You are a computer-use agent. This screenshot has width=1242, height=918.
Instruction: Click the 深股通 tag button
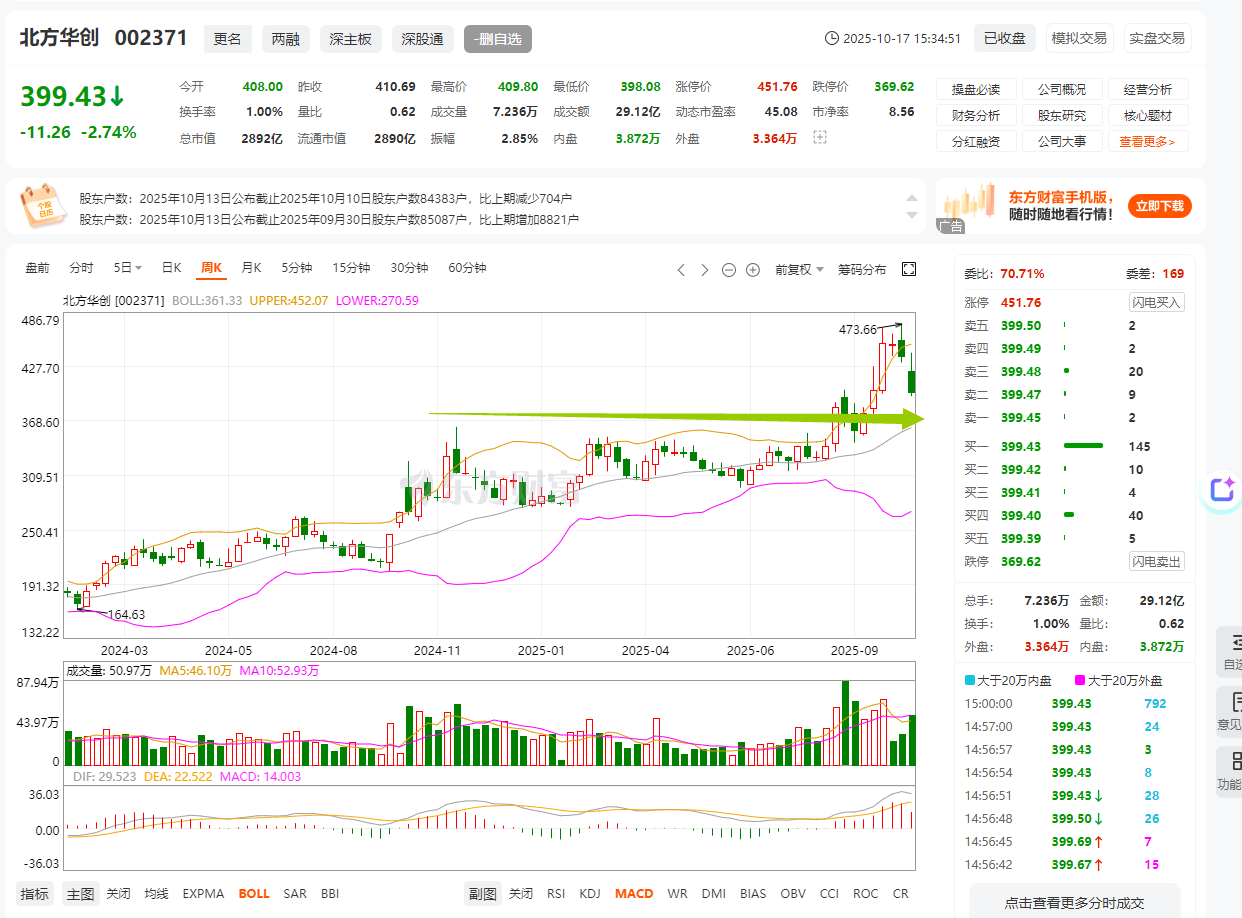pos(423,39)
